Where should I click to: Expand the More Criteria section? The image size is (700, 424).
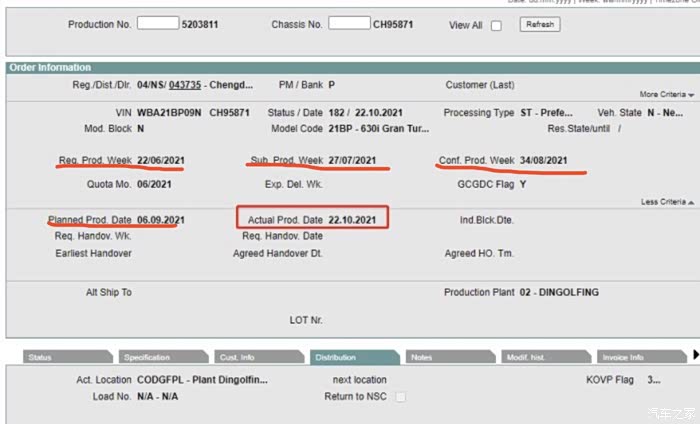point(666,94)
